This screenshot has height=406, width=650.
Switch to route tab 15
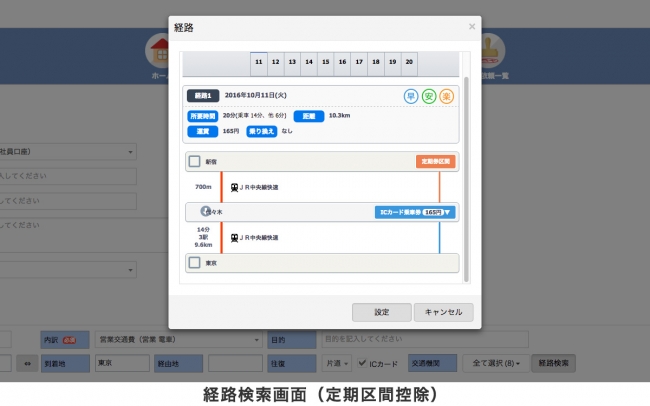(326, 62)
